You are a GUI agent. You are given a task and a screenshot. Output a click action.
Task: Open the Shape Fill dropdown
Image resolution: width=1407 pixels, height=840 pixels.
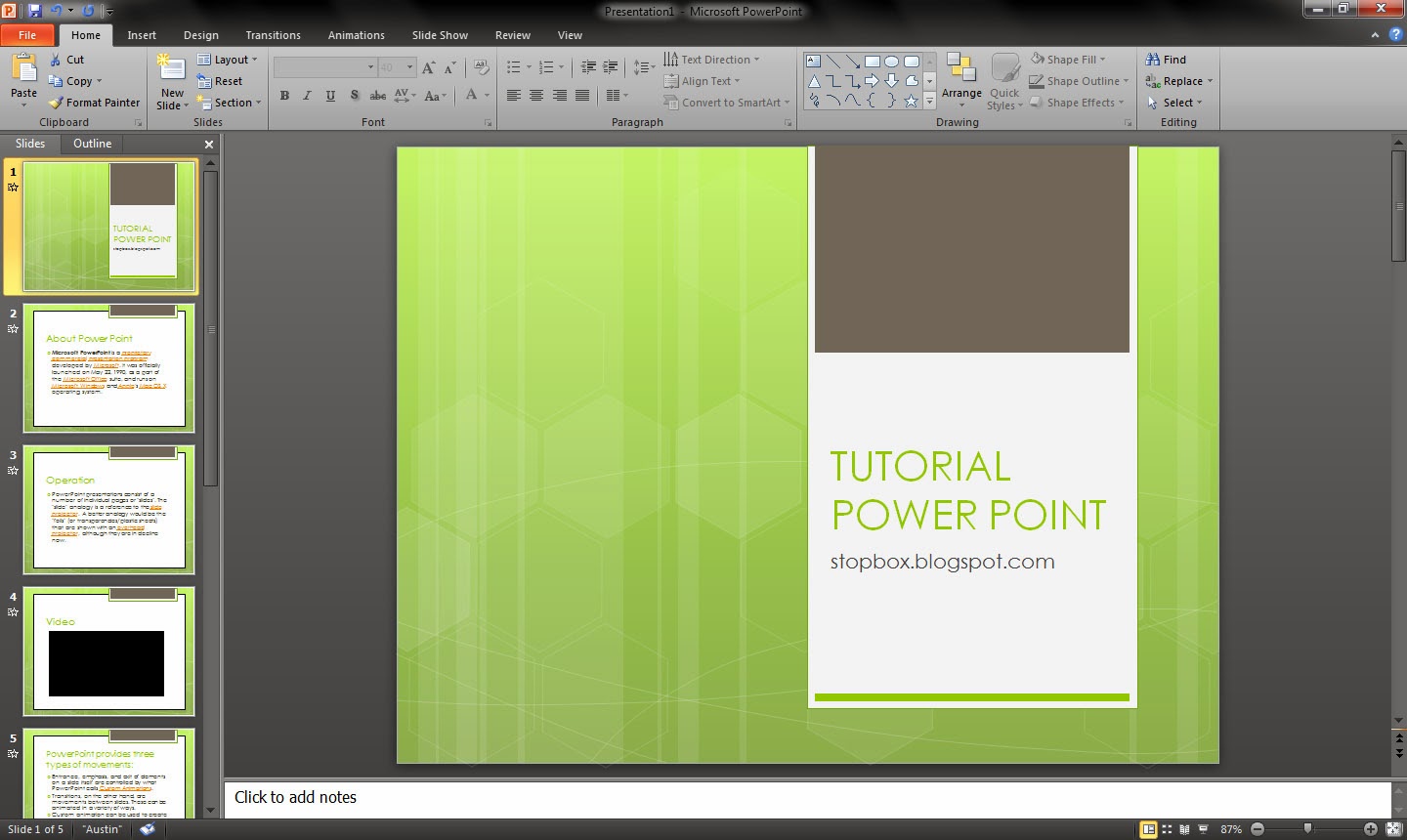pos(1073,59)
